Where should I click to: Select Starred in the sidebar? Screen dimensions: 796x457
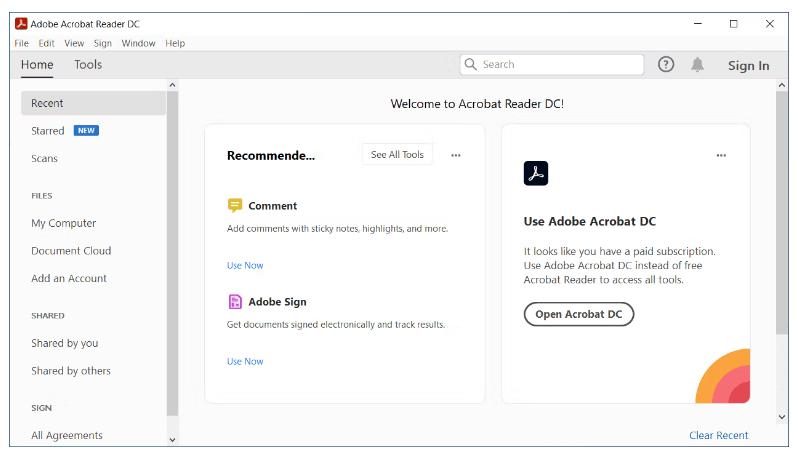48,130
